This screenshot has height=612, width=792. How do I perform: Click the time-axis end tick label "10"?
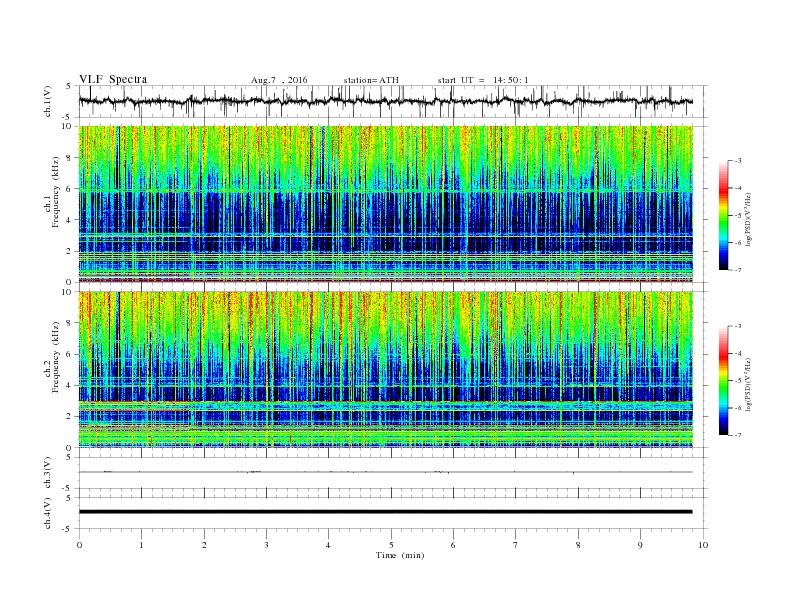click(x=703, y=545)
